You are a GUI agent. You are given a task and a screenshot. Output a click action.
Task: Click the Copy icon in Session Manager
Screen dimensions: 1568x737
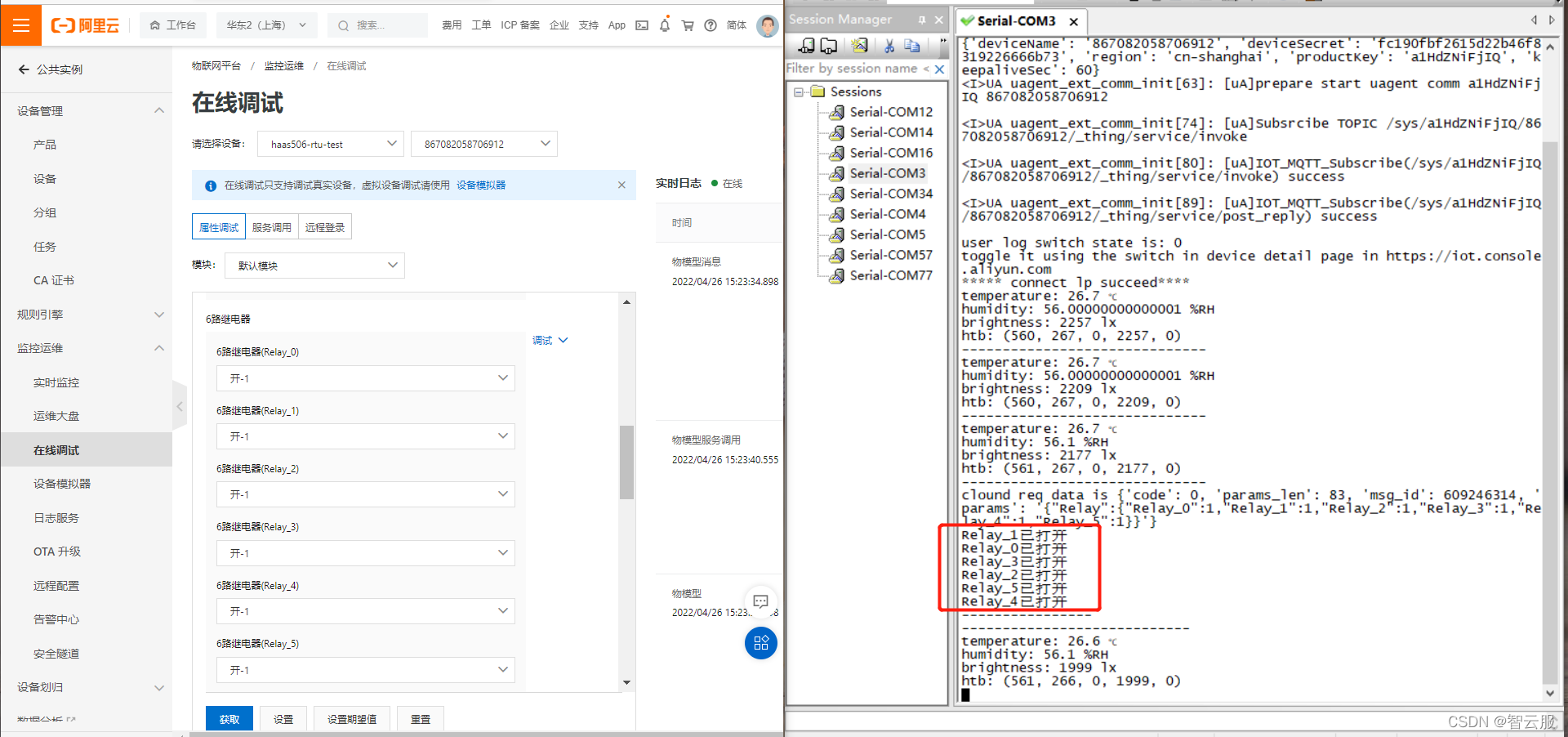(x=912, y=46)
